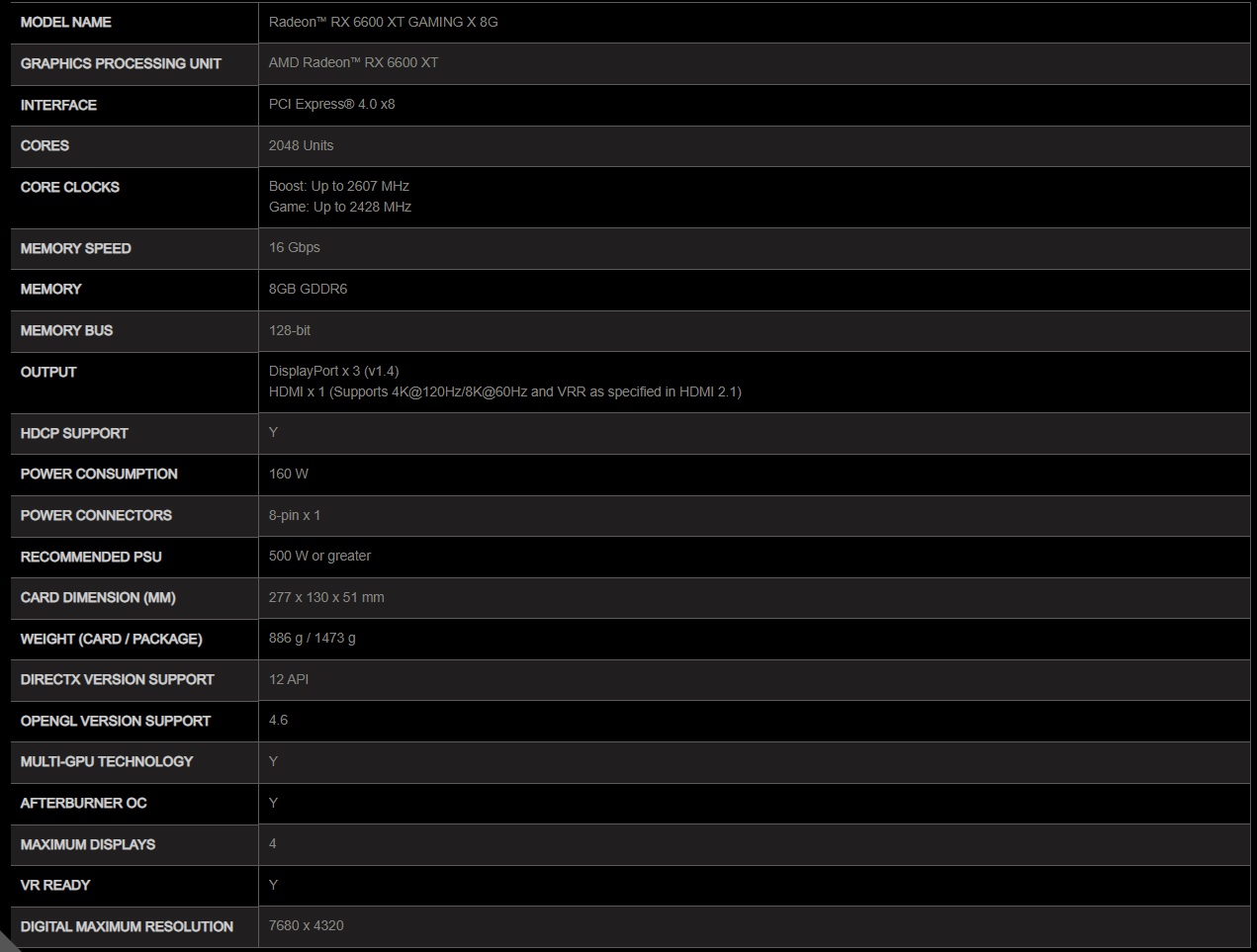Click the HDCP SUPPORT label
The width and height of the screenshot is (1257, 952).
click(74, 433)
